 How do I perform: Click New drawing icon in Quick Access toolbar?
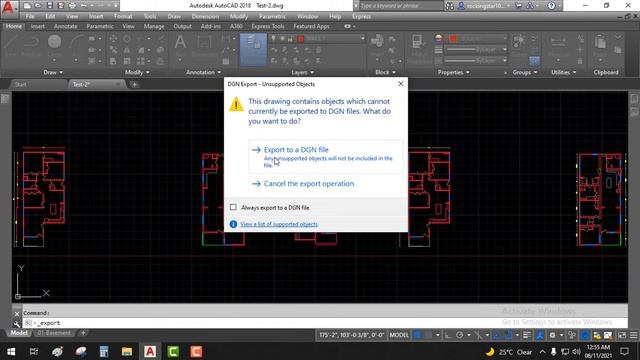tap(27, 6)
